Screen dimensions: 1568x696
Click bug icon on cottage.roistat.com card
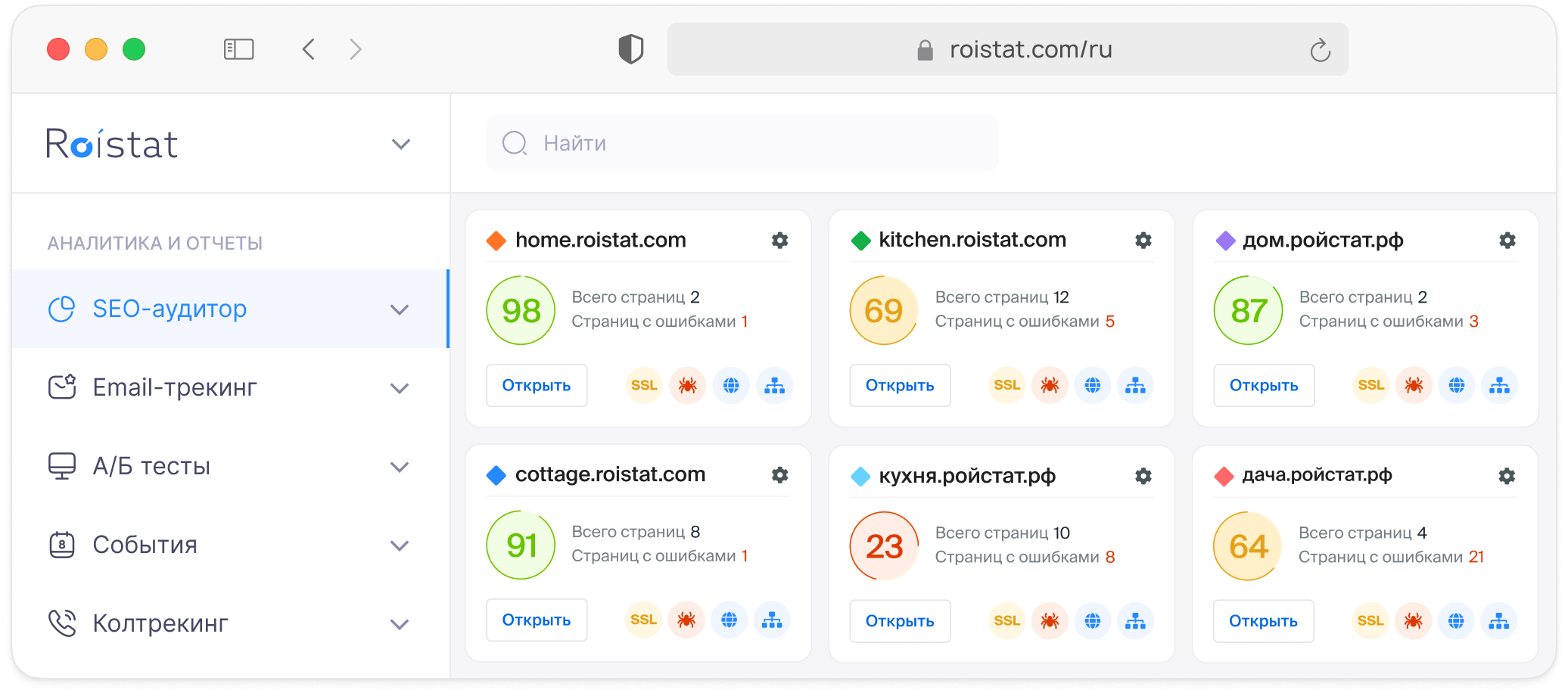click(686, 620)
